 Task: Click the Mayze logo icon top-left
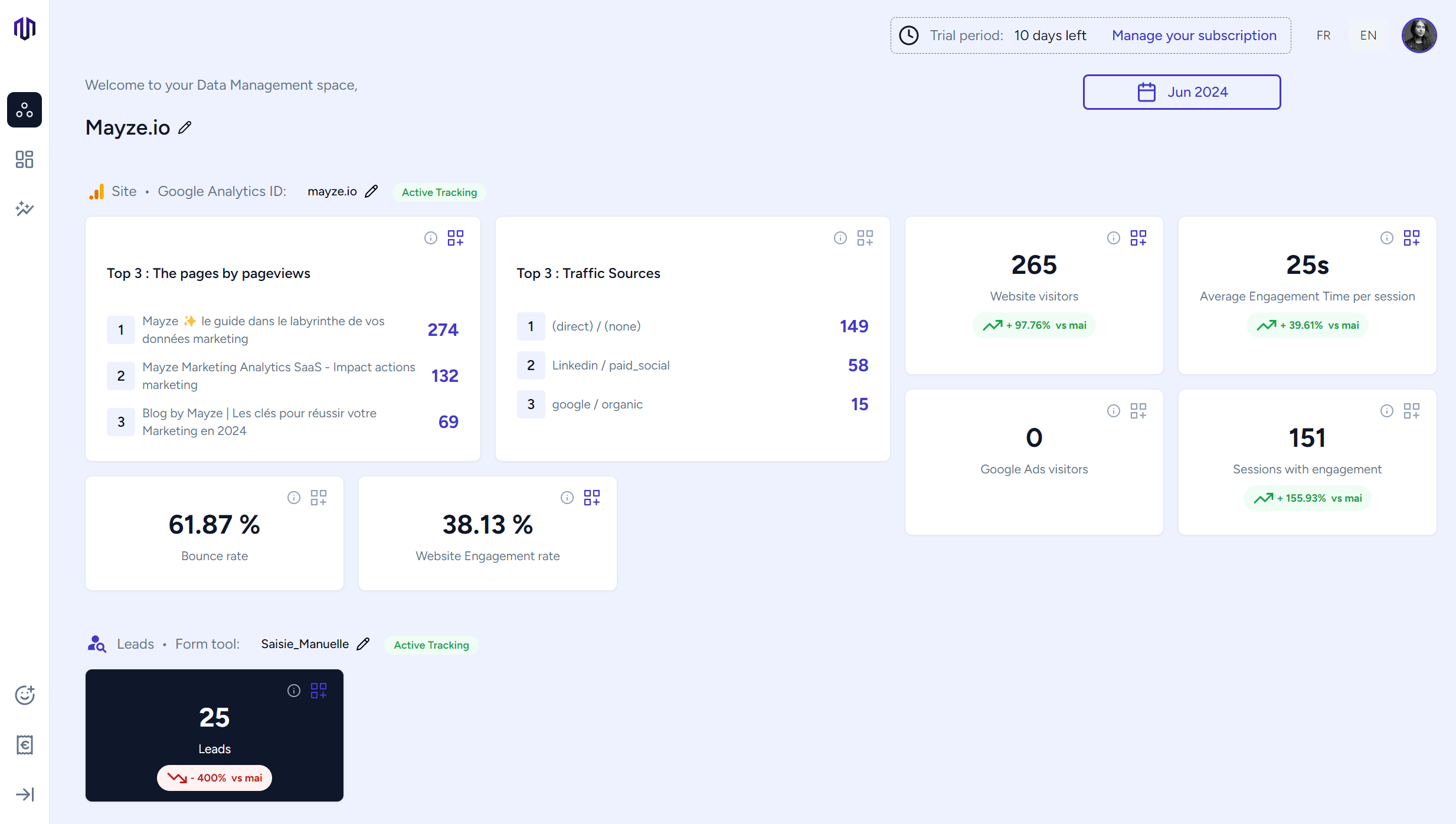(24, 29)
